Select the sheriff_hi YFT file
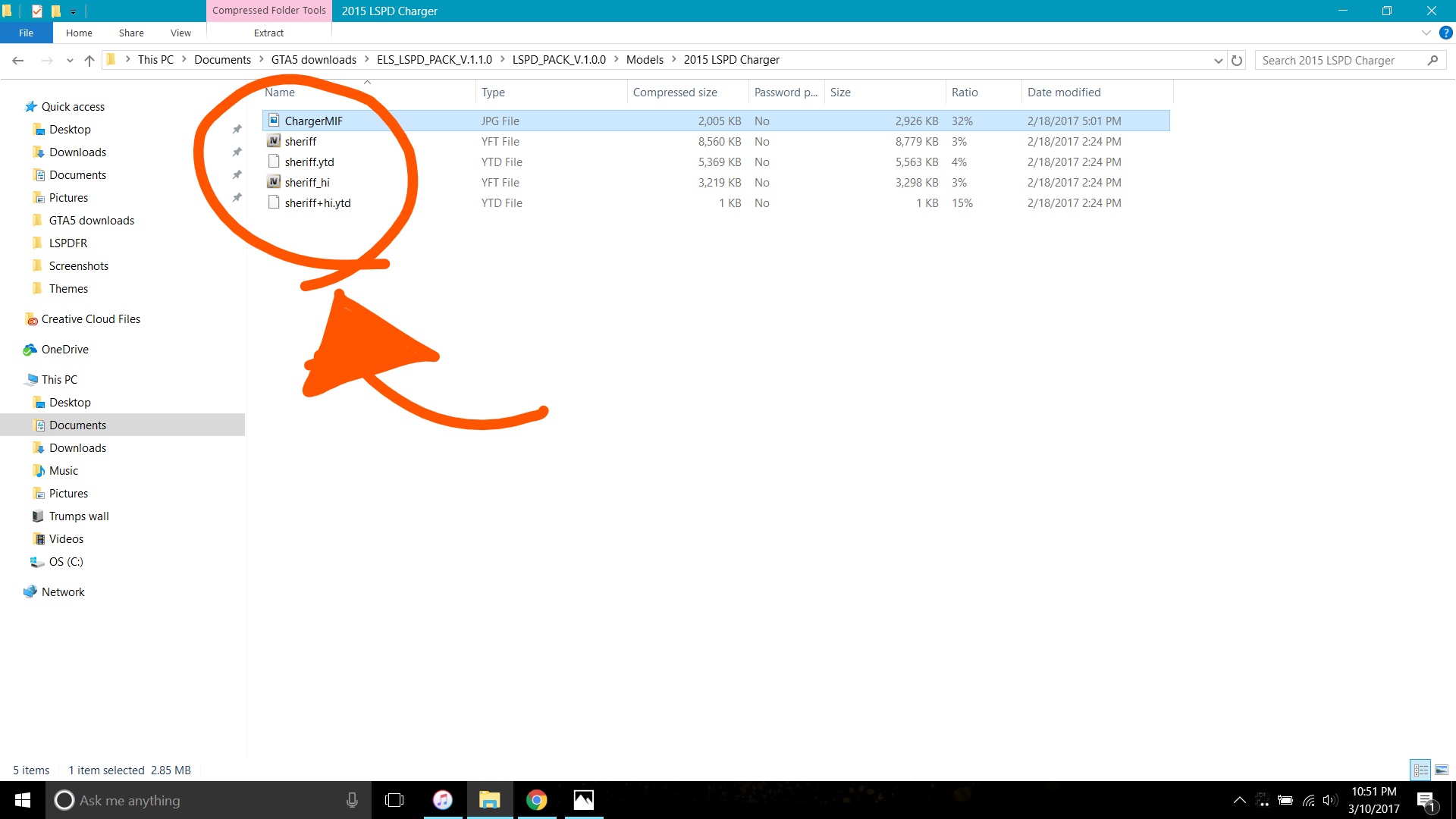Viewport: 1456px width, 819px height. [307, 182]
